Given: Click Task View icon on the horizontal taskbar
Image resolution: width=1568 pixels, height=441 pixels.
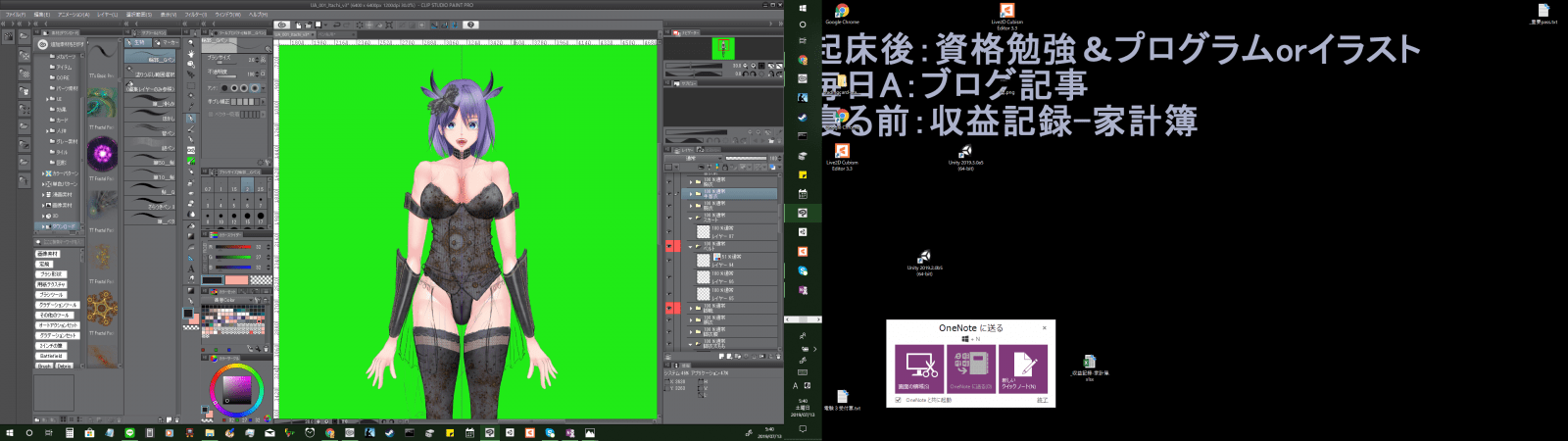Looking at the screenshot, I should (48, 432).
